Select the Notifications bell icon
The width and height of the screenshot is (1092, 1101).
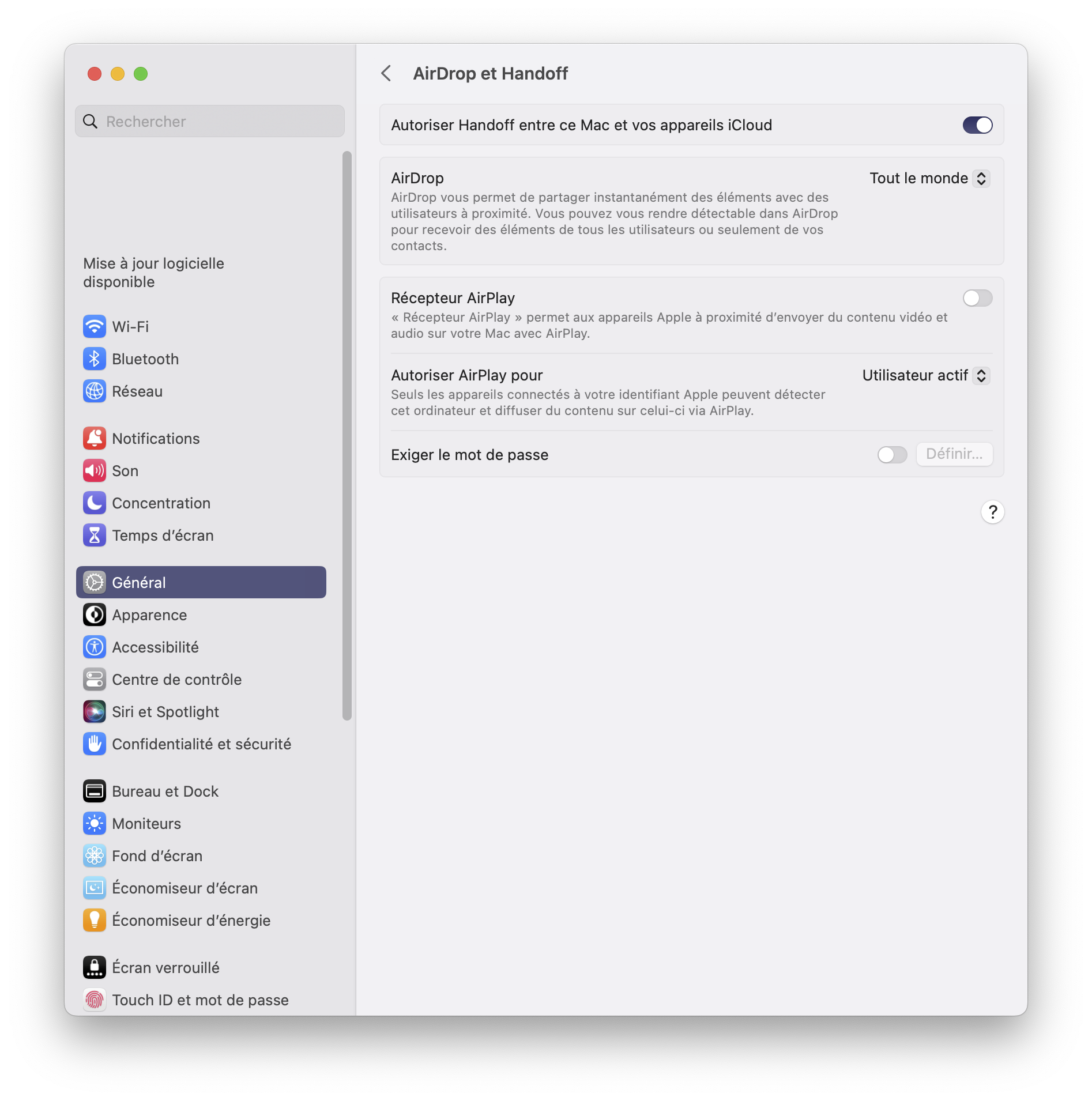tap(95, 438)
